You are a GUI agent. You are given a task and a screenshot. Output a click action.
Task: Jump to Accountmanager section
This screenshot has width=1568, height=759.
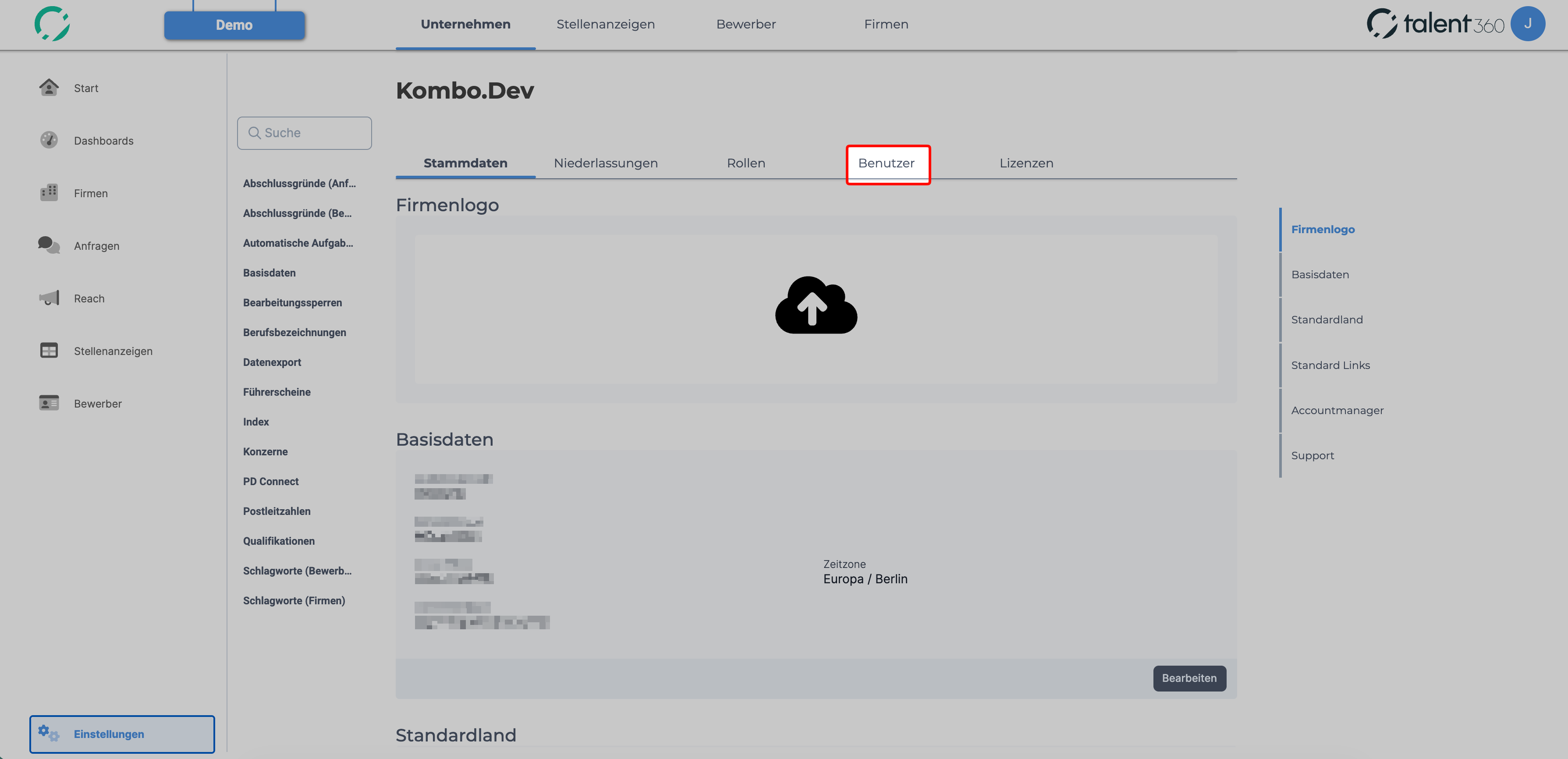(x=1337, y=410)
